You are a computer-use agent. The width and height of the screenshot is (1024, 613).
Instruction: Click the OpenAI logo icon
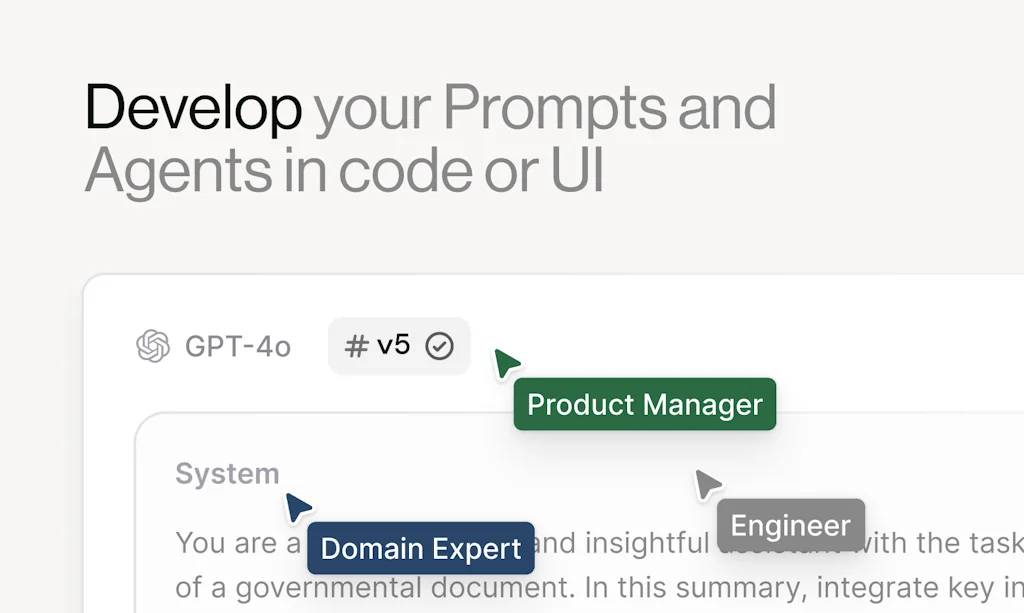[x=153, y=346]
